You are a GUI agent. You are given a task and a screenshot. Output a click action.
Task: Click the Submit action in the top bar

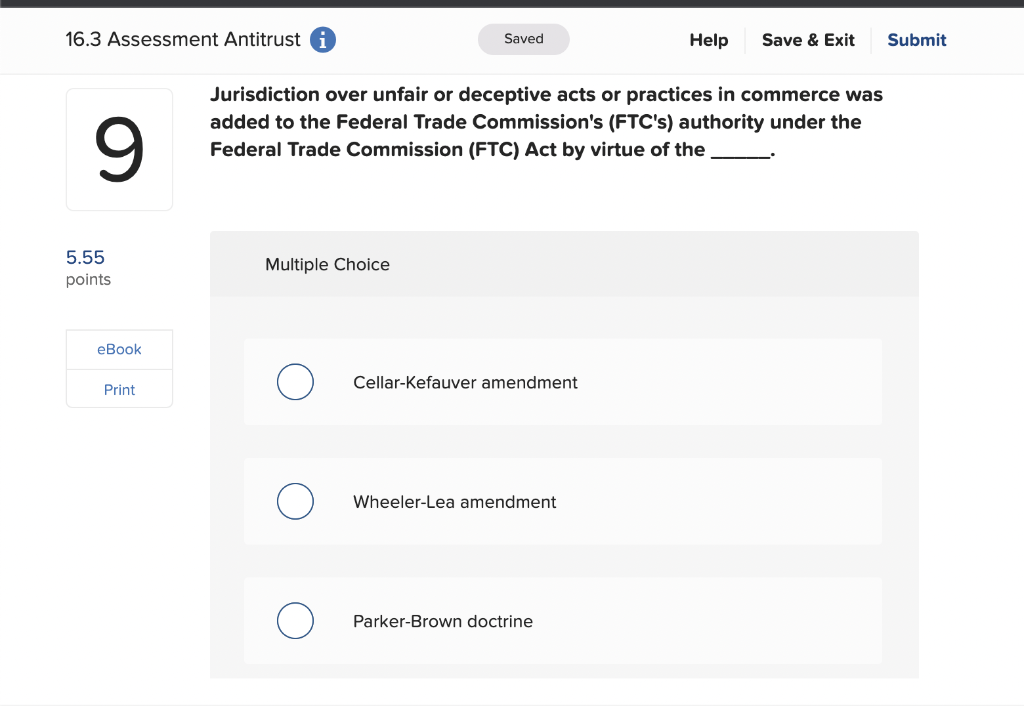point(916,40)
